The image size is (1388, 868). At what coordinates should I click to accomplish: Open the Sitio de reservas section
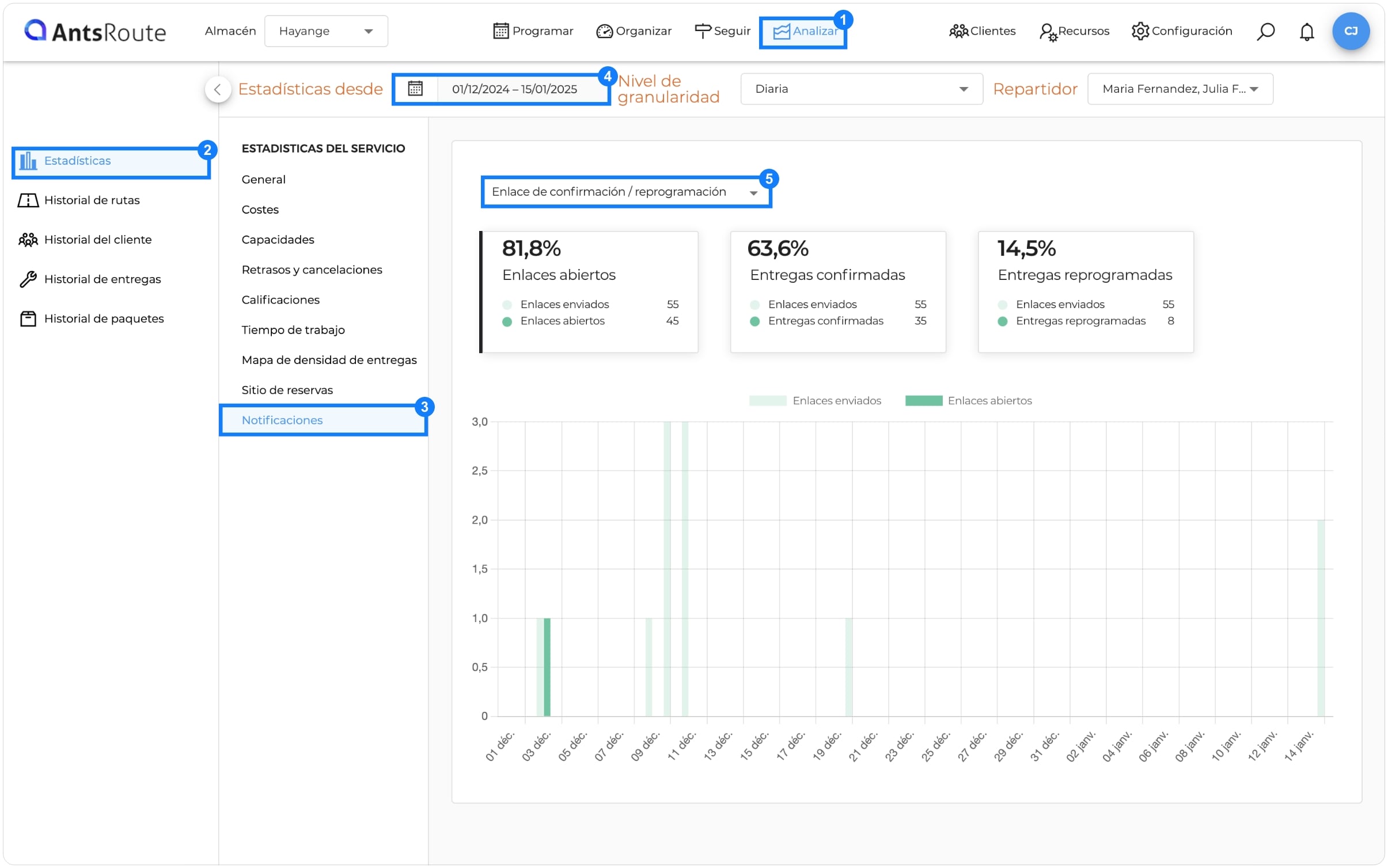tap(287, 390)
